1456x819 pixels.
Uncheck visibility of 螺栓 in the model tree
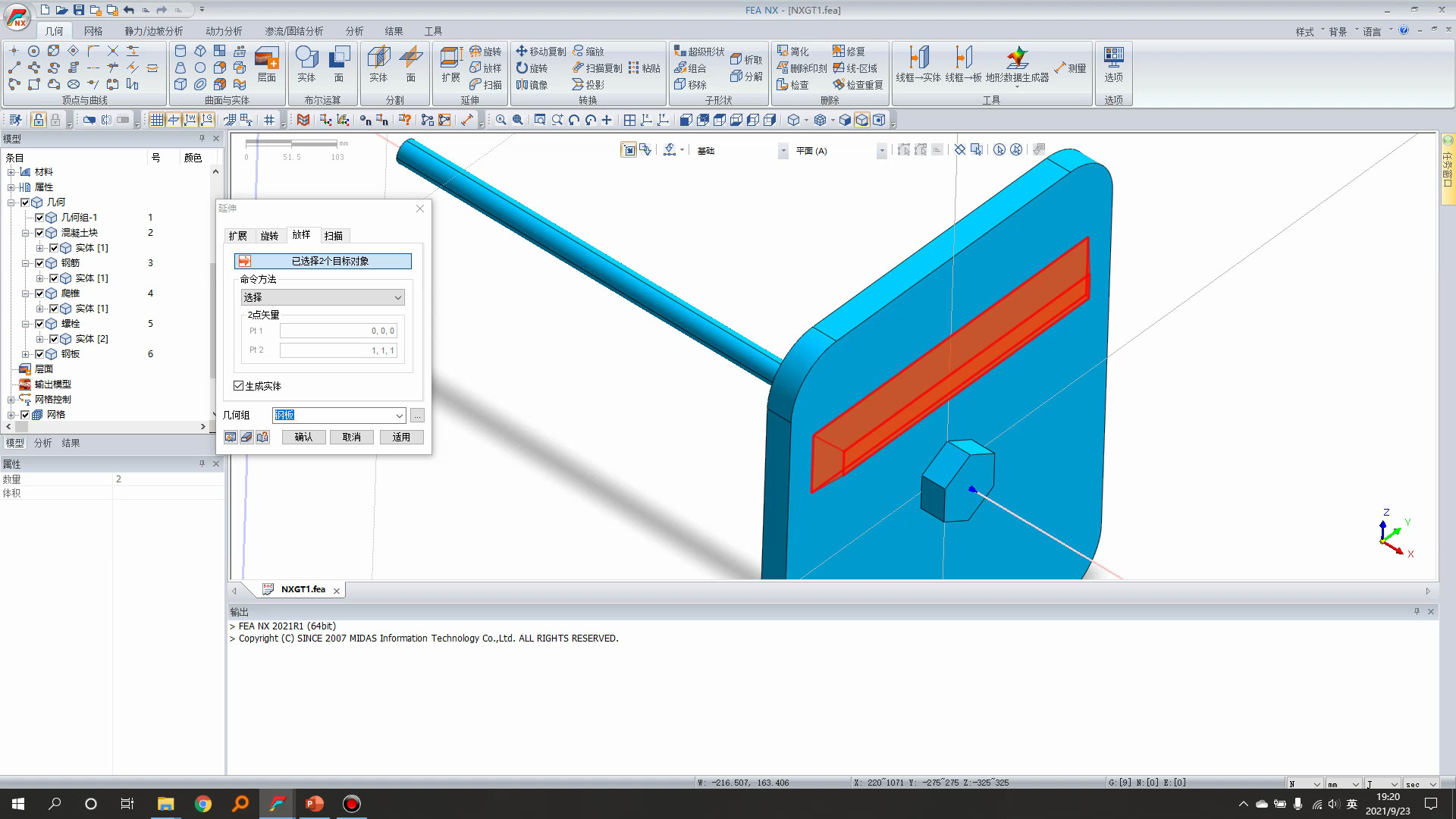[x=39, y=323]
